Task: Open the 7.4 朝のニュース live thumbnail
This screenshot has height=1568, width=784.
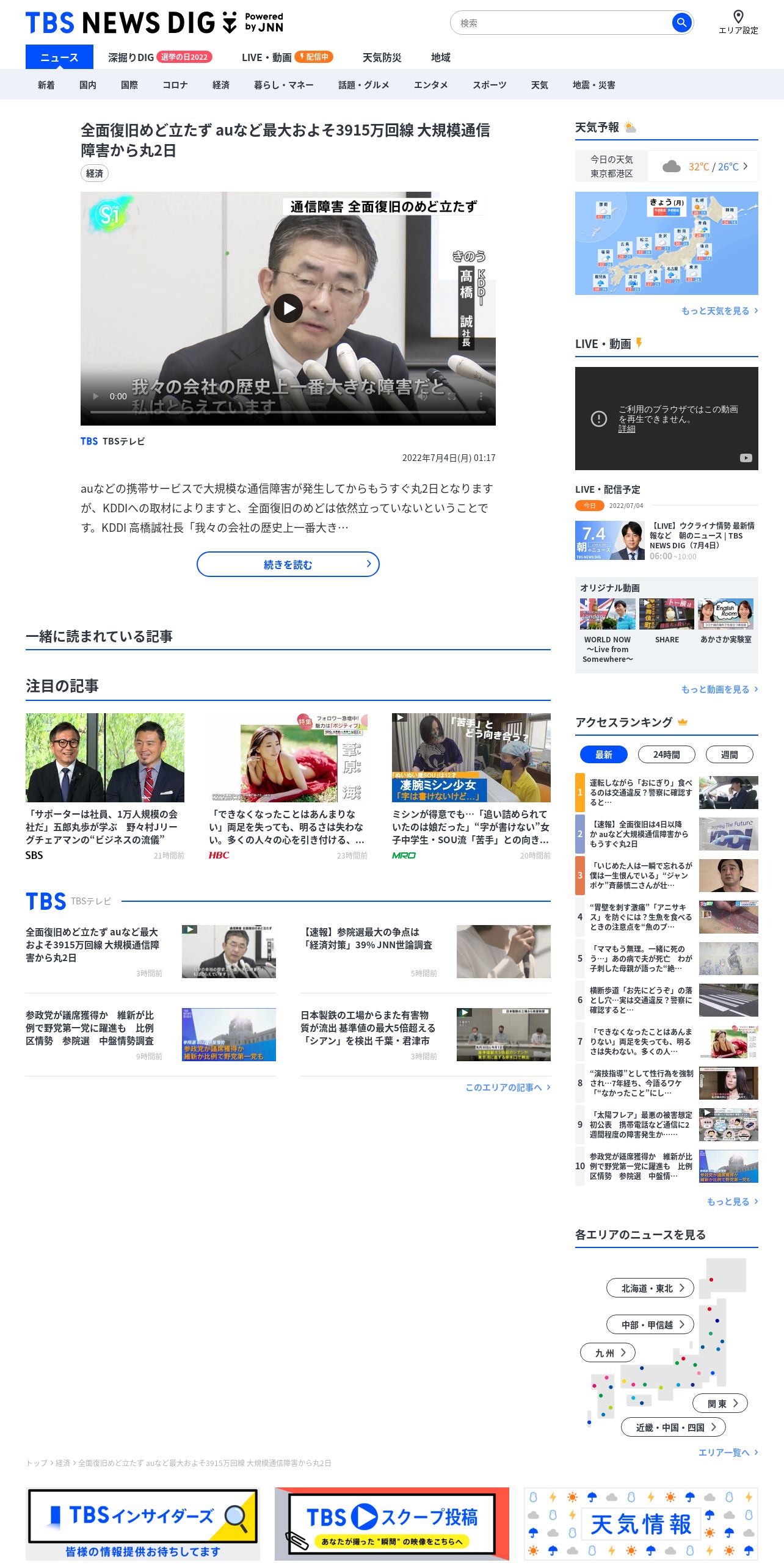Action: coord(610,540)
